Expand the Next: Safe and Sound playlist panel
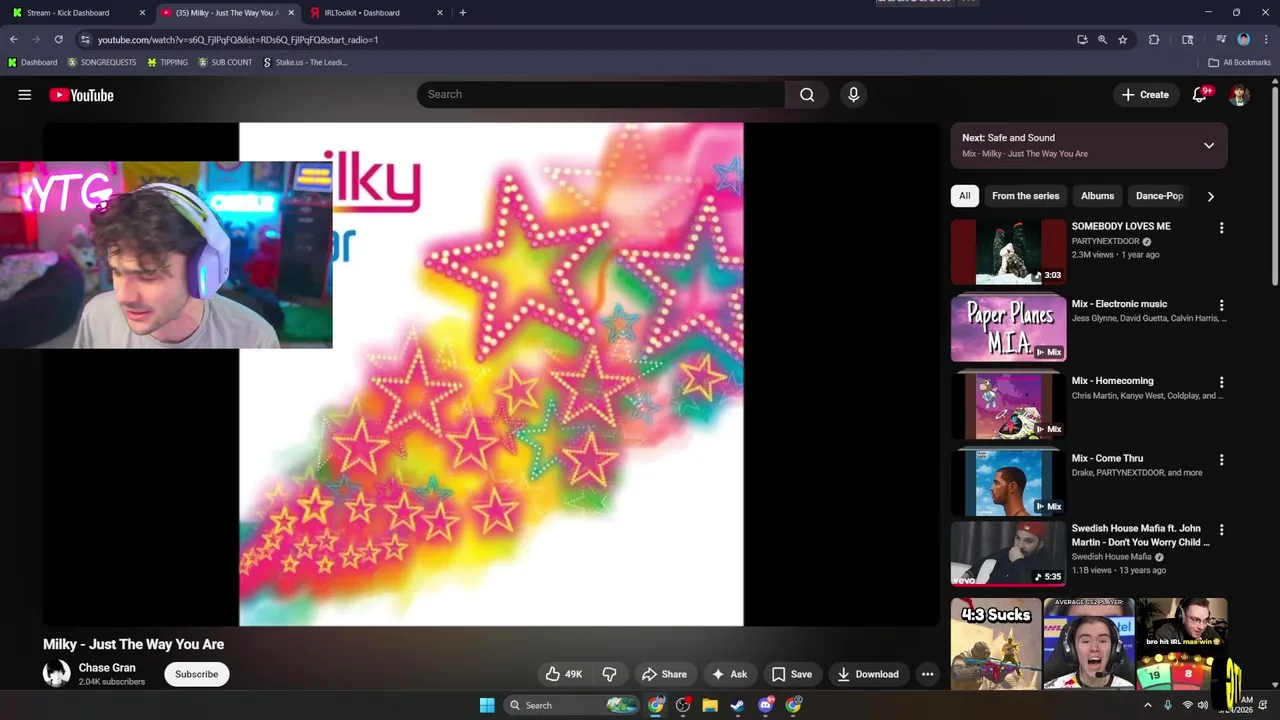The image size is (1280, 720). point(1209,145)
